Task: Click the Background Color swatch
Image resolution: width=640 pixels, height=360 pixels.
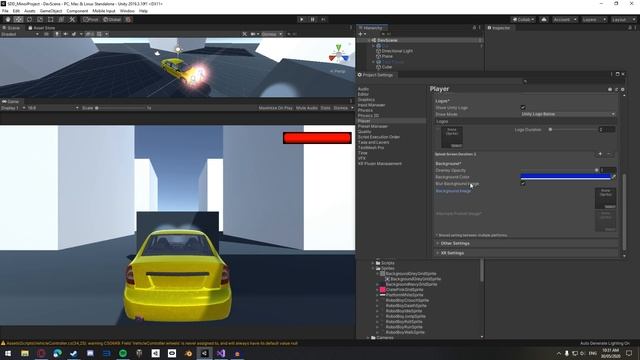Action: point(565,177)
